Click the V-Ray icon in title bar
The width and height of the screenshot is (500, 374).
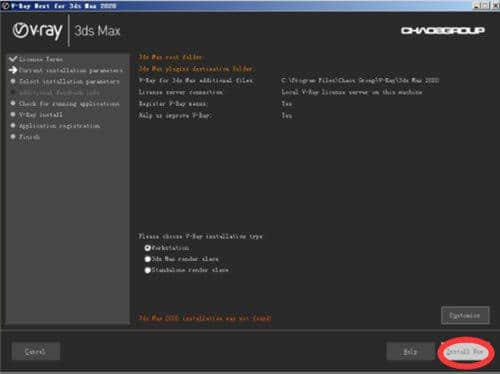(5, 6)
